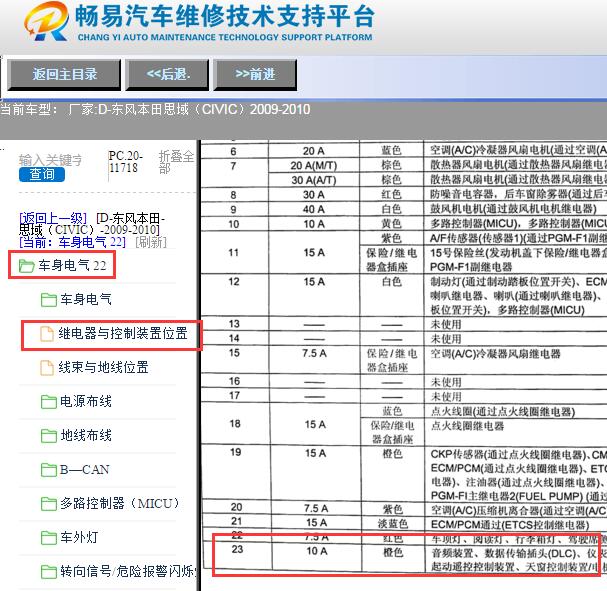Click the 淡蓝色 color cell of fuse 21
Image resolution: width=607 pixels, height=591 pixels.
pos(393,524)
